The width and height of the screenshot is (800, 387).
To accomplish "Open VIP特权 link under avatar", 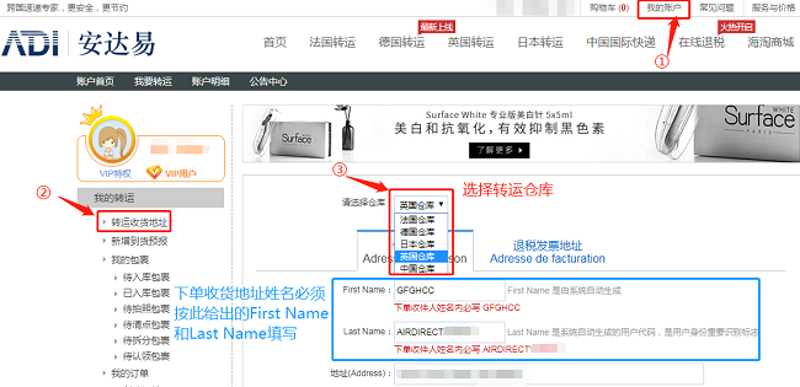I will tap(115, 174).
